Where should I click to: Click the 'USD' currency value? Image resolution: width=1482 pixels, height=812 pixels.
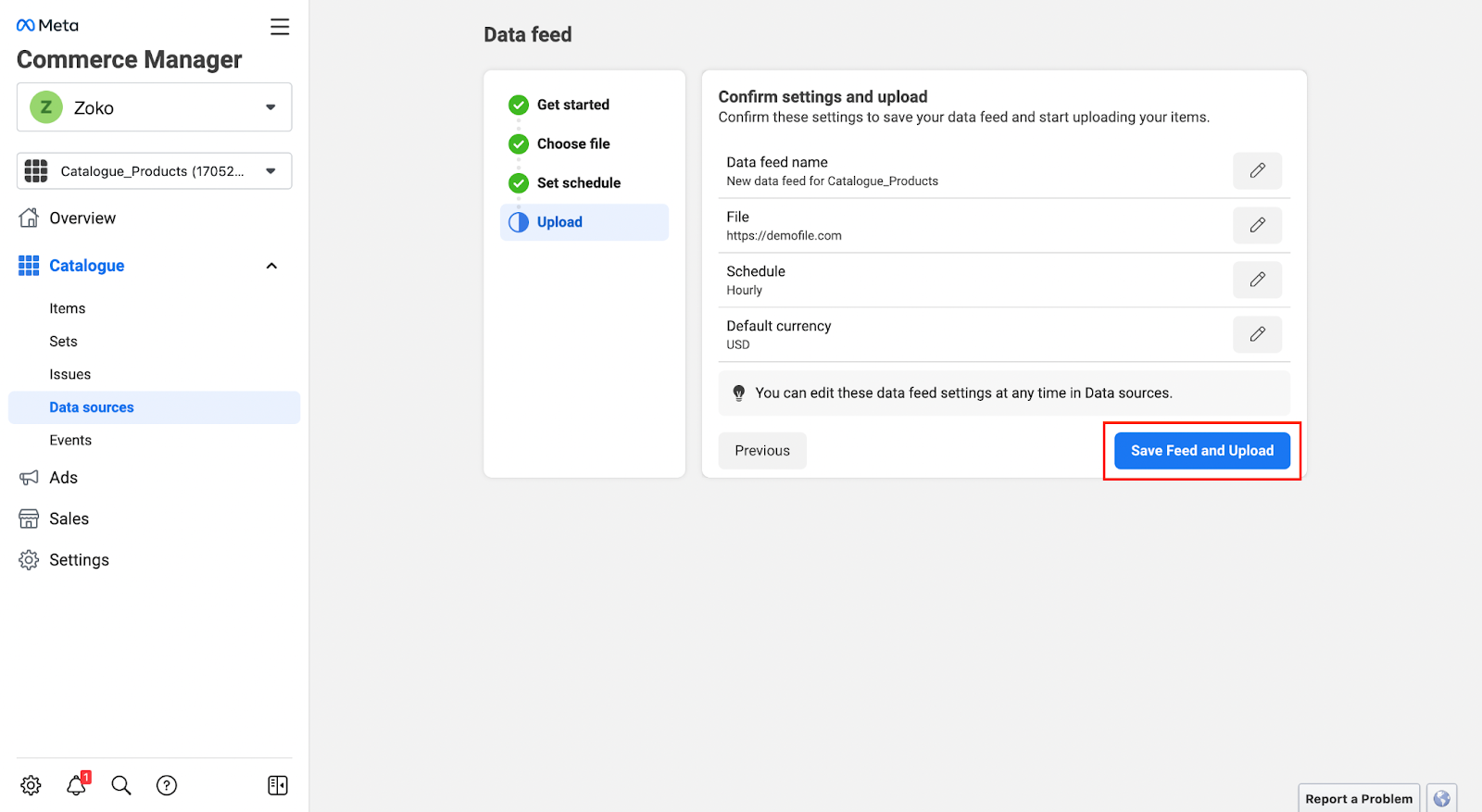738,344
